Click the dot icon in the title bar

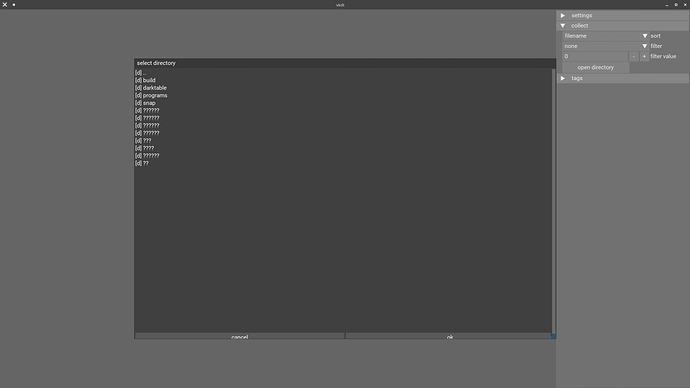click(x=14, y=5)
